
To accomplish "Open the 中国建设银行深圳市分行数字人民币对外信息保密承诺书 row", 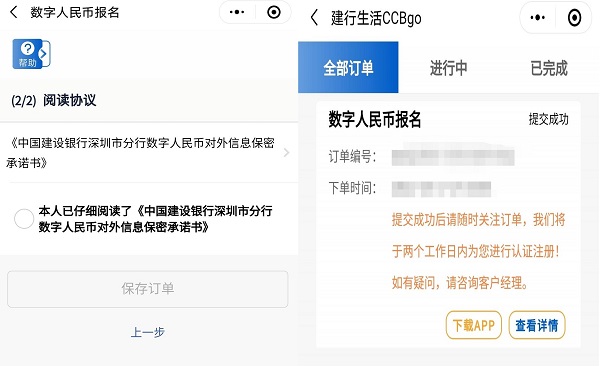I will [149, 153].
